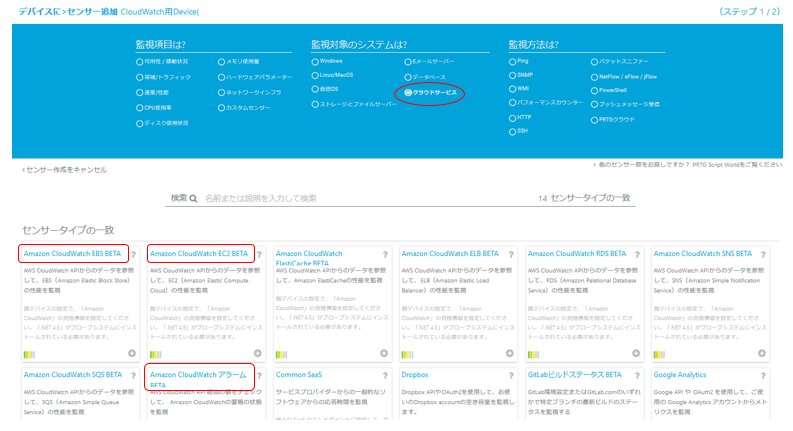Open the Amazon CloudWatch EC2 BETA sensor
The height and width of the screenshot is (431, 793).
click(x=199, y=253)
